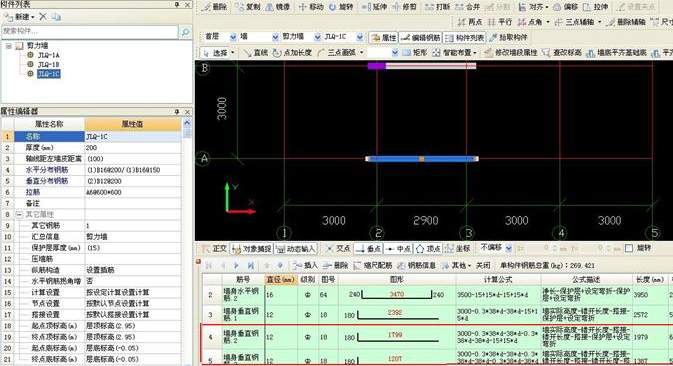Viewport: 673px width, 366px height.
Task: Toggle 对象捕捉 object snap
Action: click(252, 248)
